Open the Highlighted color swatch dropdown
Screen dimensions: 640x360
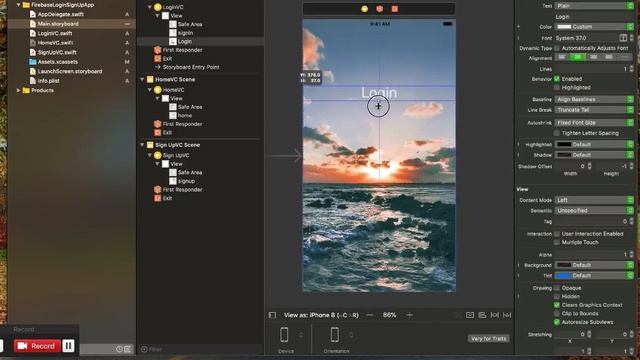point(594,144)
